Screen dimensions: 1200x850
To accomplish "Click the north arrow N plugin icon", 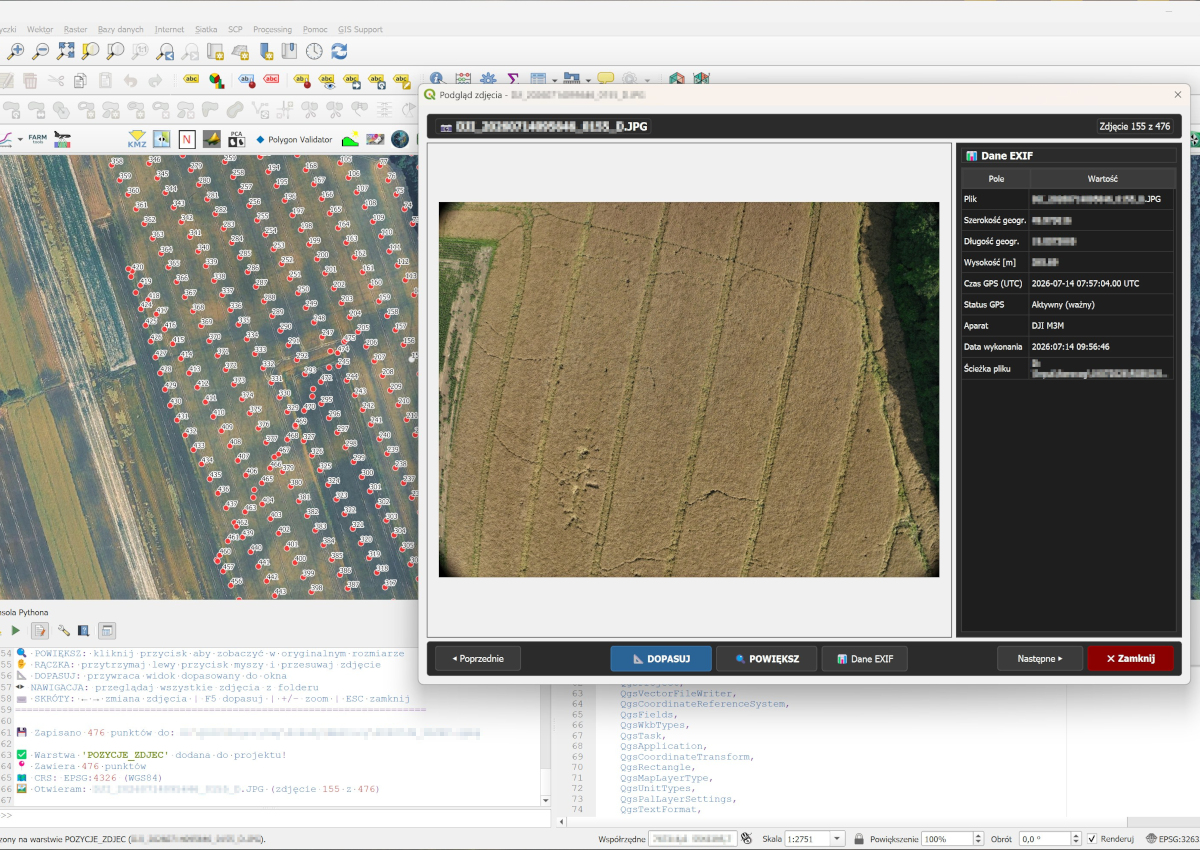I will (x=187, y=139).
